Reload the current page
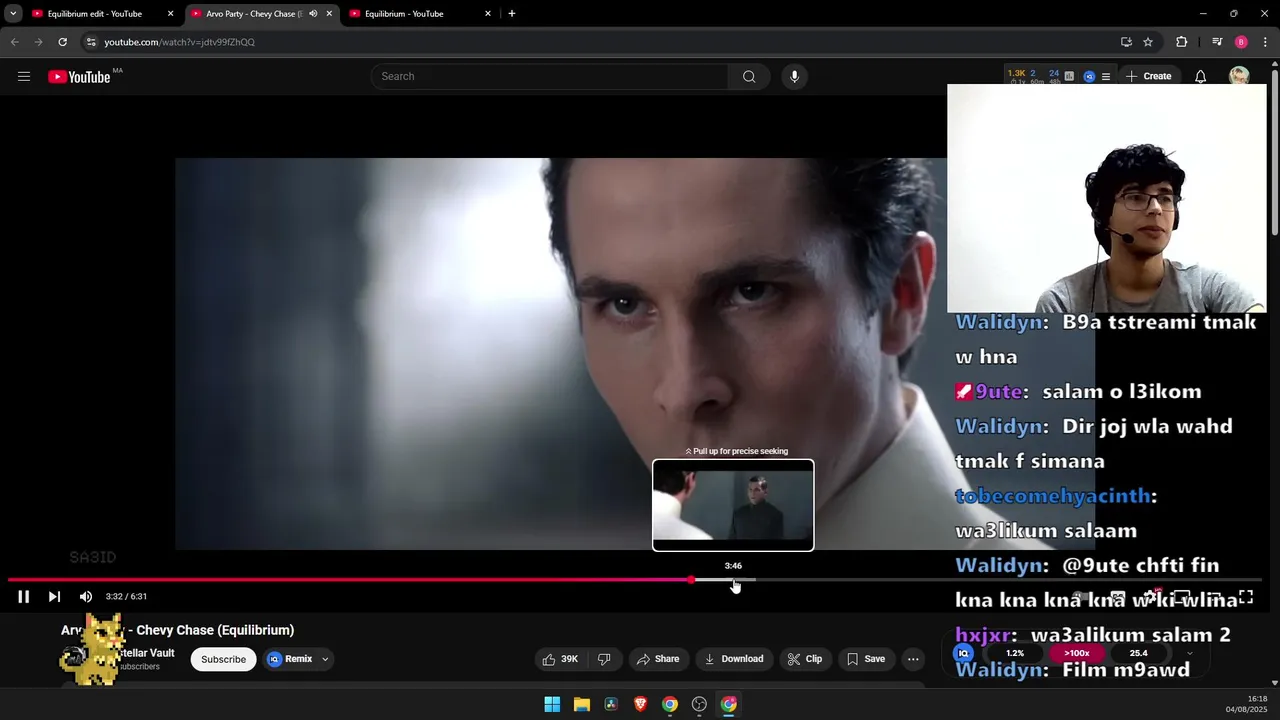This screenshot has width=1280, height=720. [62, 42]
